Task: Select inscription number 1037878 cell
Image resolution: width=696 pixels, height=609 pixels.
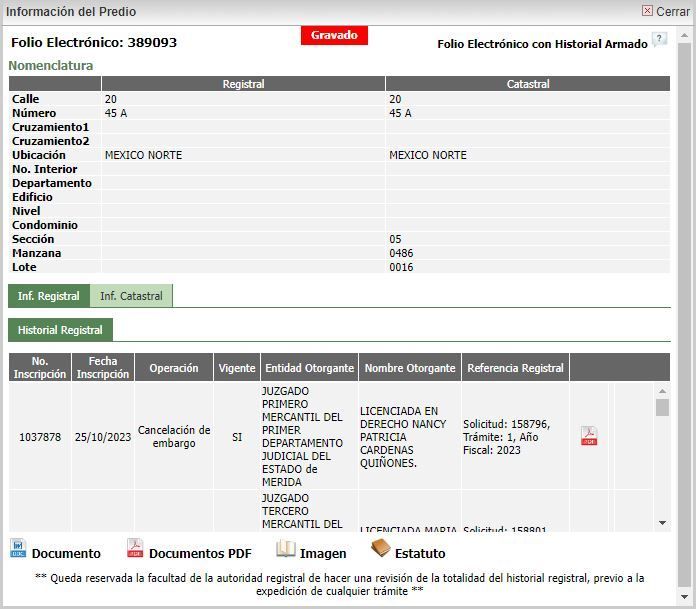Action: [x=40, y=437]
